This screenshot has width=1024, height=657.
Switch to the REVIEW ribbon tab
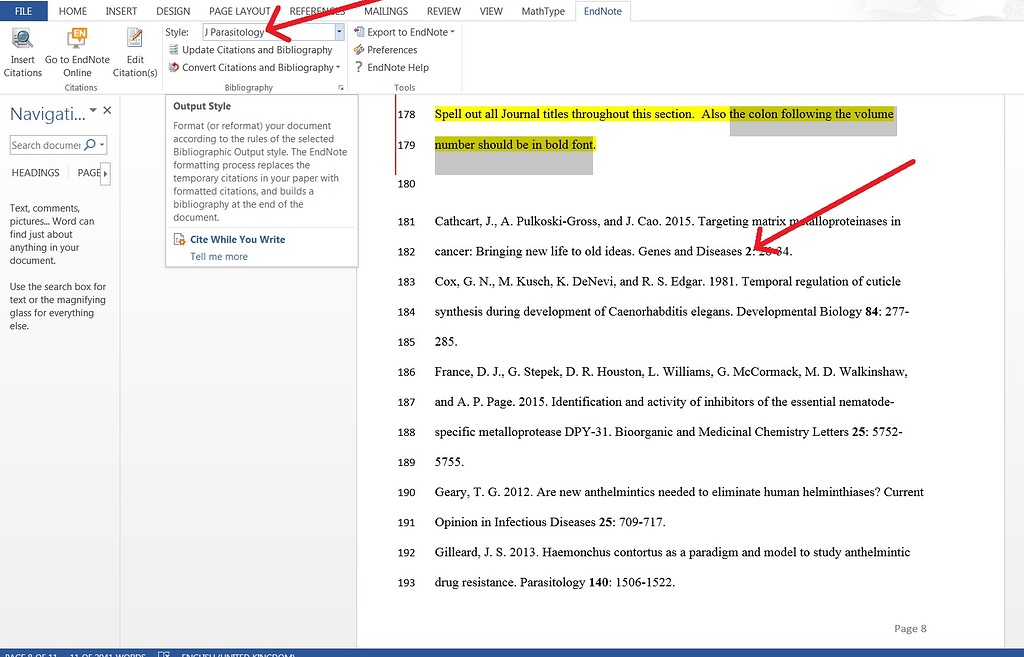(x=443, y=11)
